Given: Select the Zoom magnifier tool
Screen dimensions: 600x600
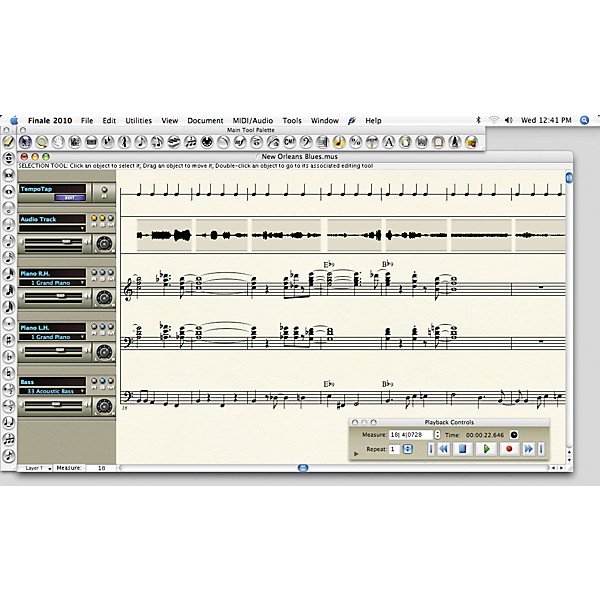Looking at the screenshot, I should click(41, 142).
